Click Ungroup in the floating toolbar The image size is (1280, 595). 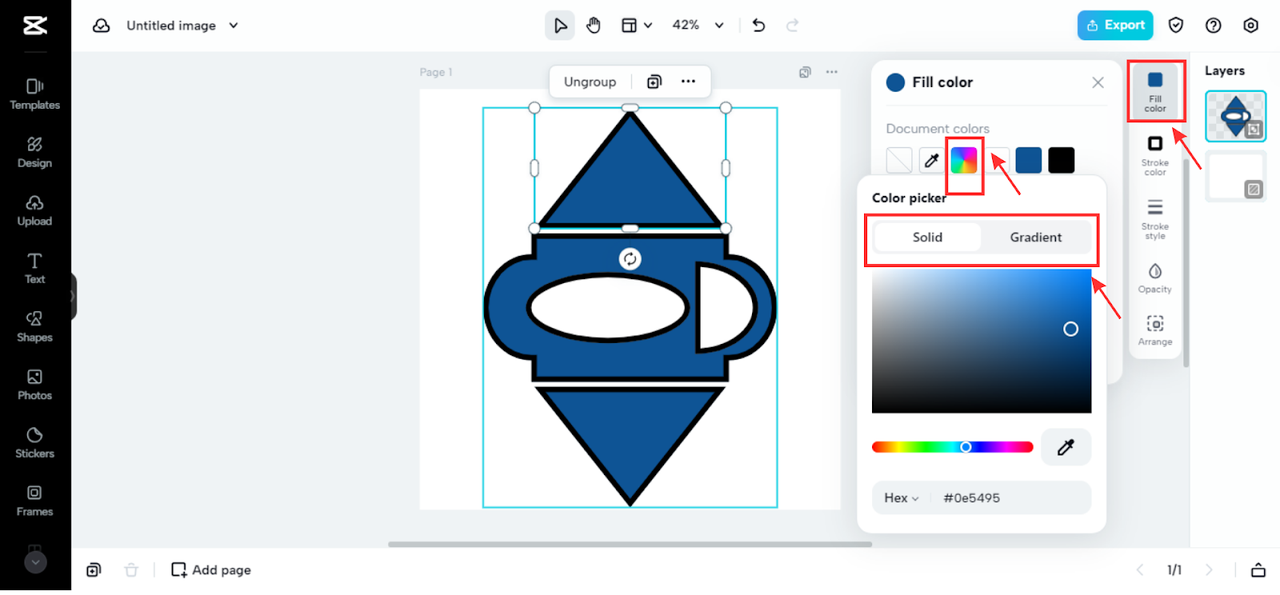[x=590, y=82]
